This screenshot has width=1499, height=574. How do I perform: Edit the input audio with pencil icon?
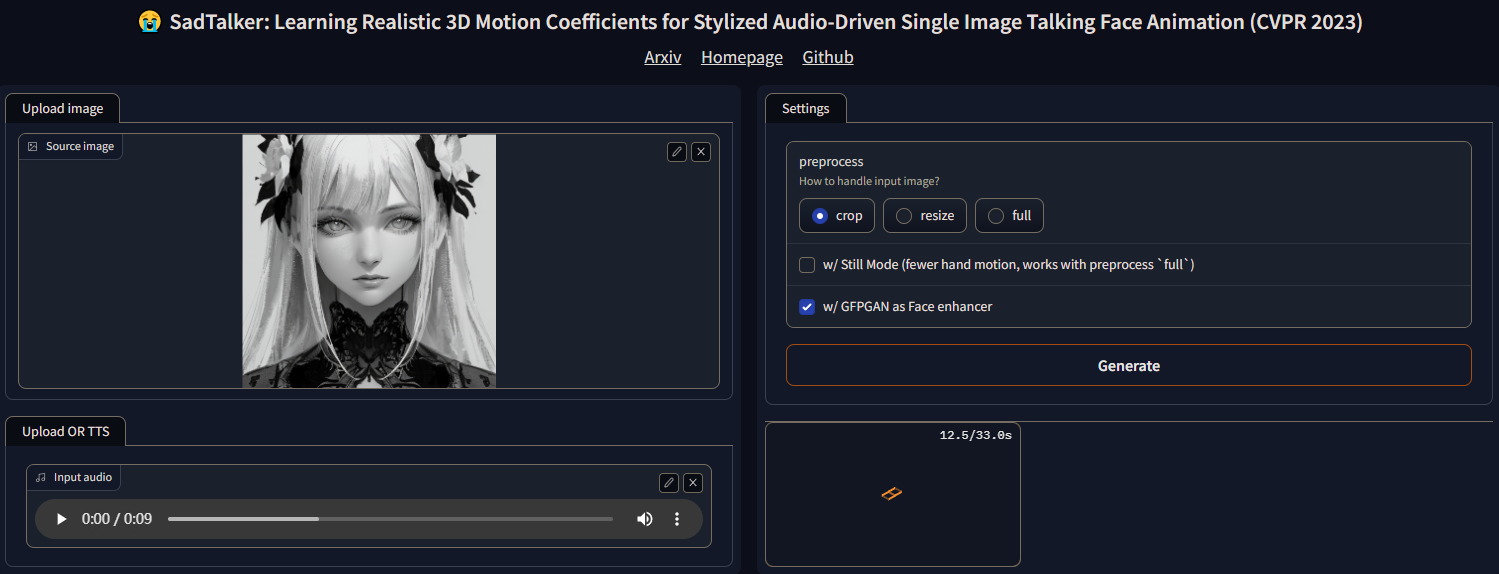pos(669,483)
